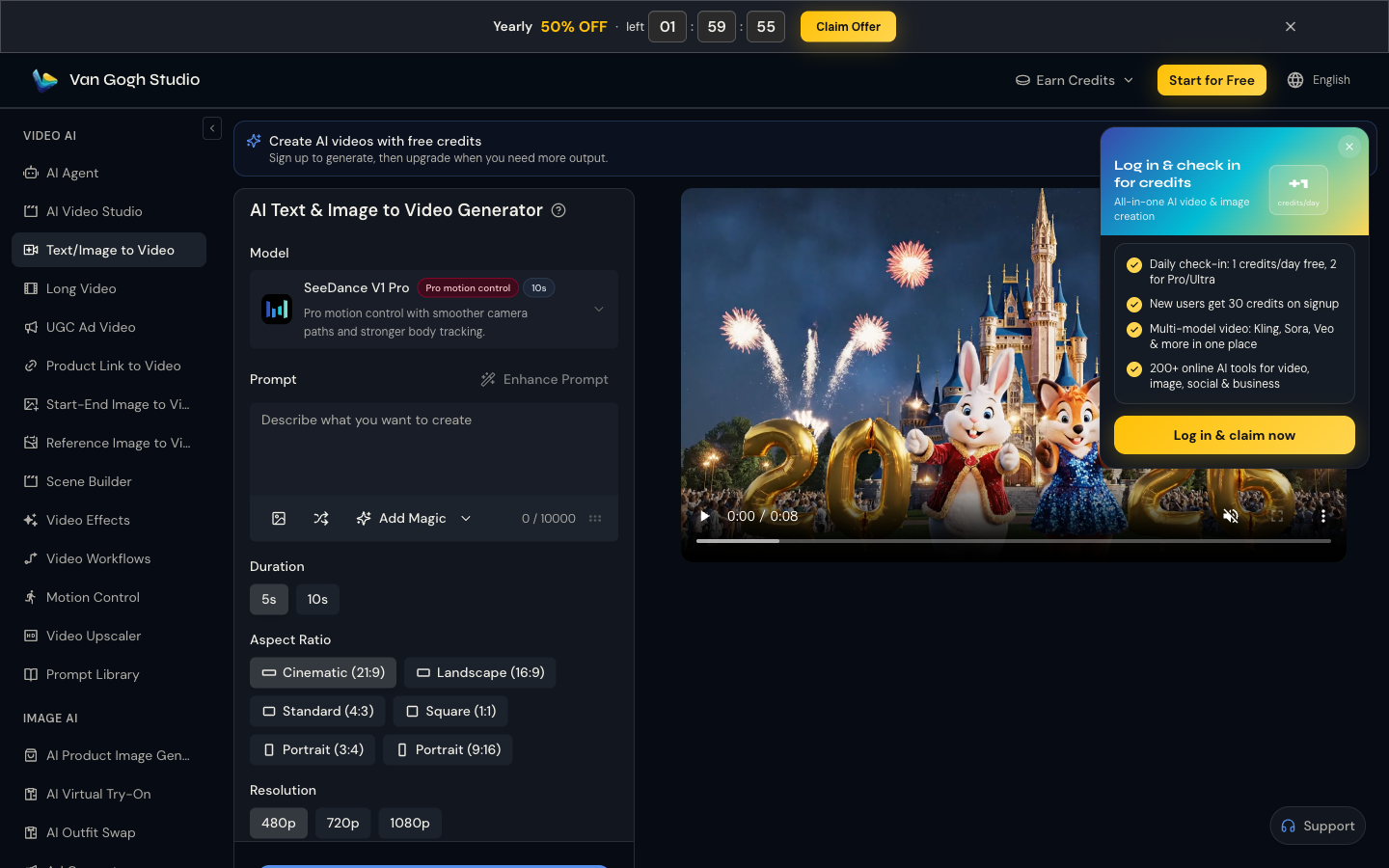This screenshot has height=868, width=1389.
Task: Open Text/Image to Video in sidebar
Action: point(109,250)
